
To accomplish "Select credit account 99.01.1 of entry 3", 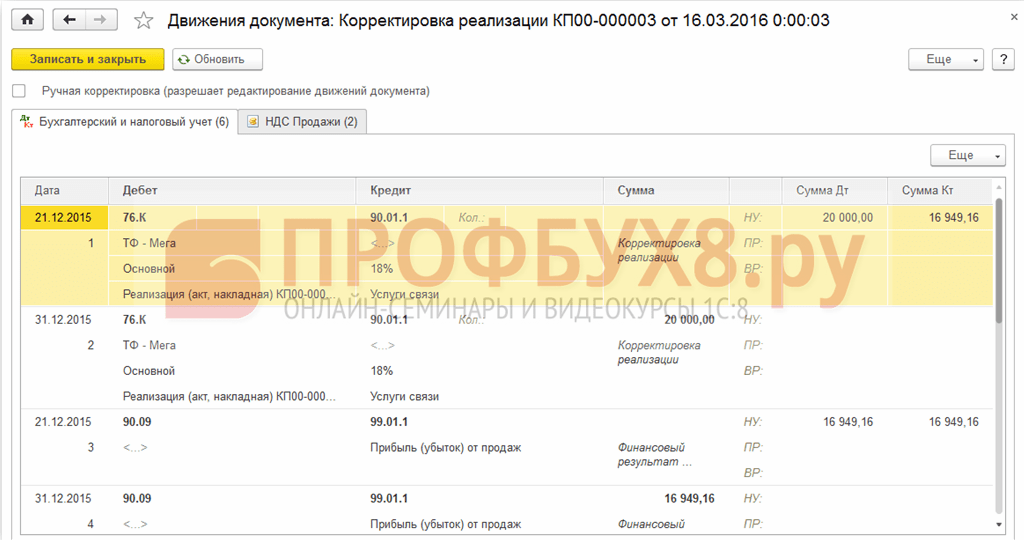I will pyautogui.click(x=389, y=422).
